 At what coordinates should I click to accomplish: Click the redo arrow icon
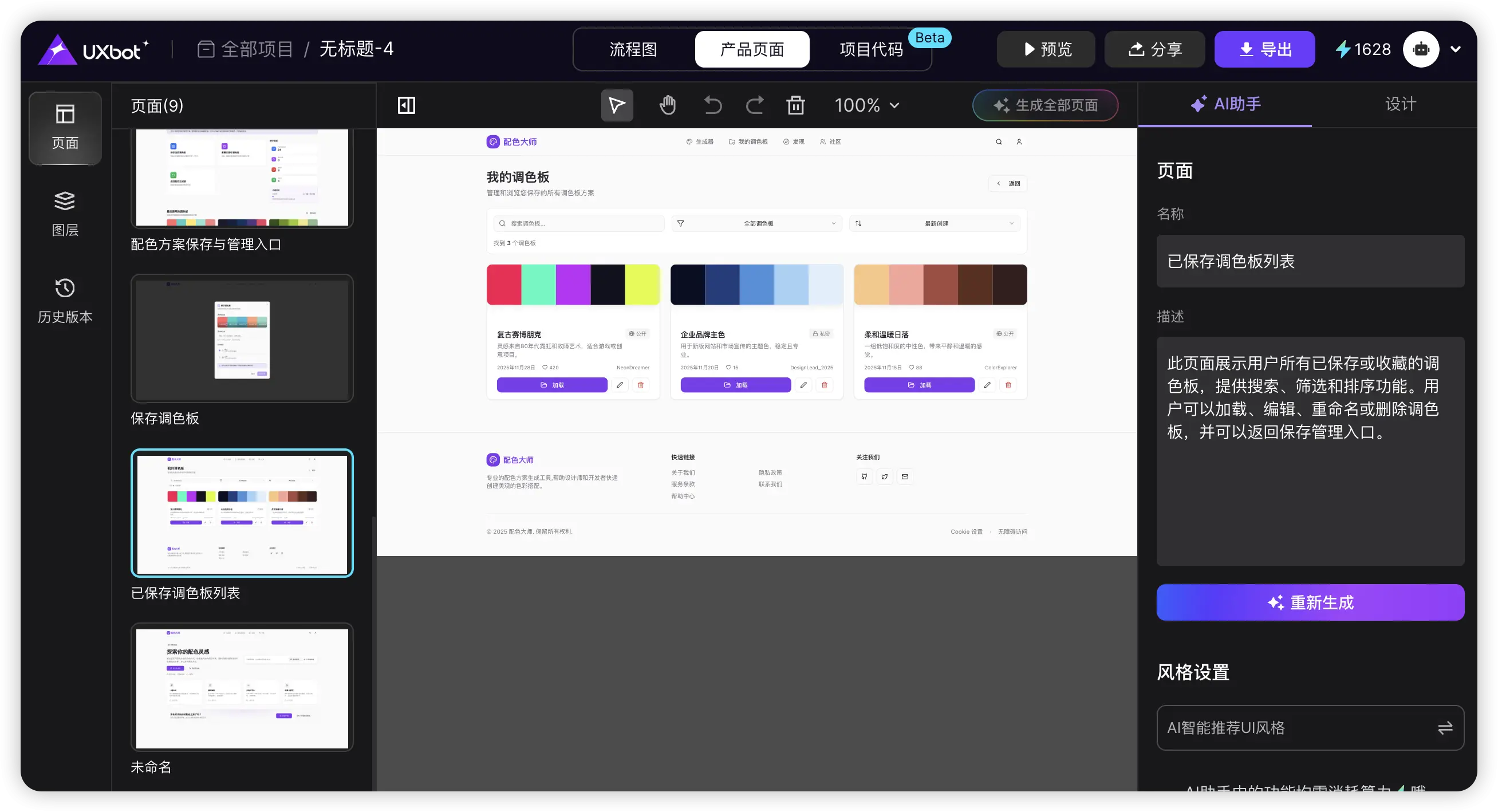(754, 105)
